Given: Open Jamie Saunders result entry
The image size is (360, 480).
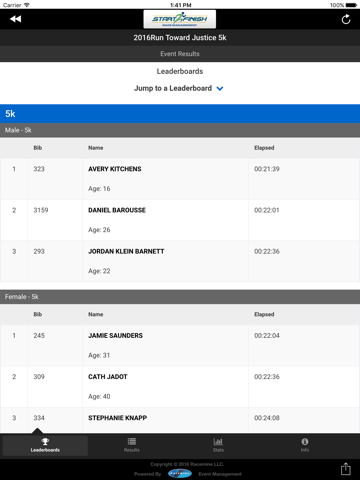Looking at the screenshot, I should click(180, 346).
